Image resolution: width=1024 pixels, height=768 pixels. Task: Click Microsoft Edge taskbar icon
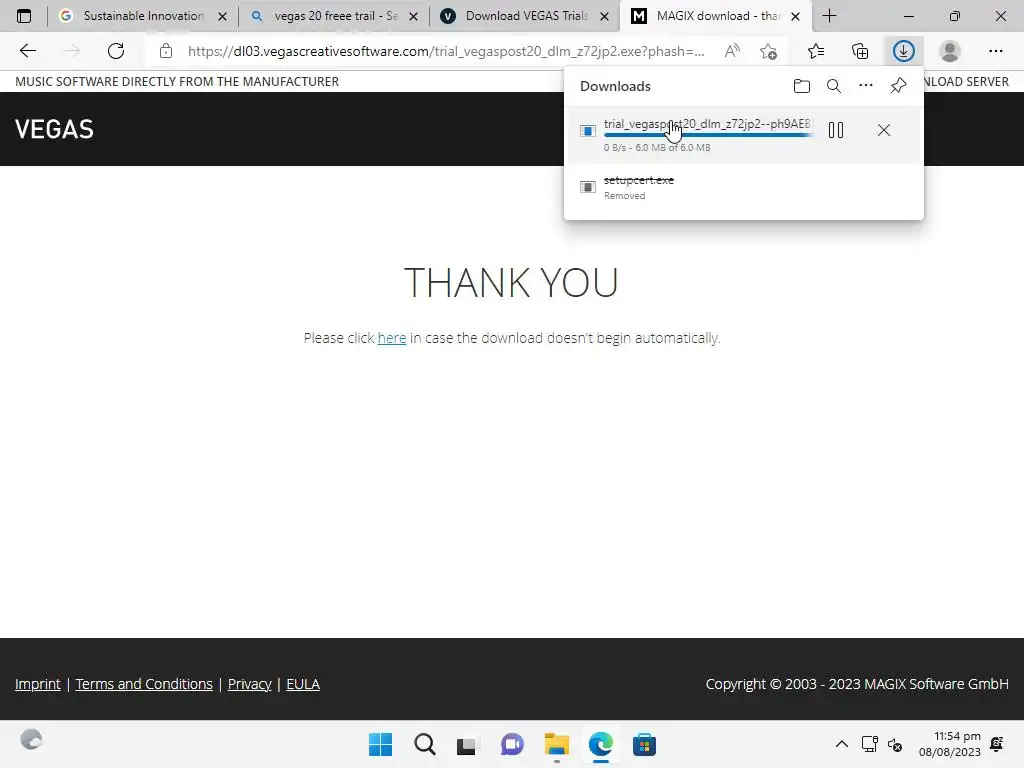(x=600, y=744)
